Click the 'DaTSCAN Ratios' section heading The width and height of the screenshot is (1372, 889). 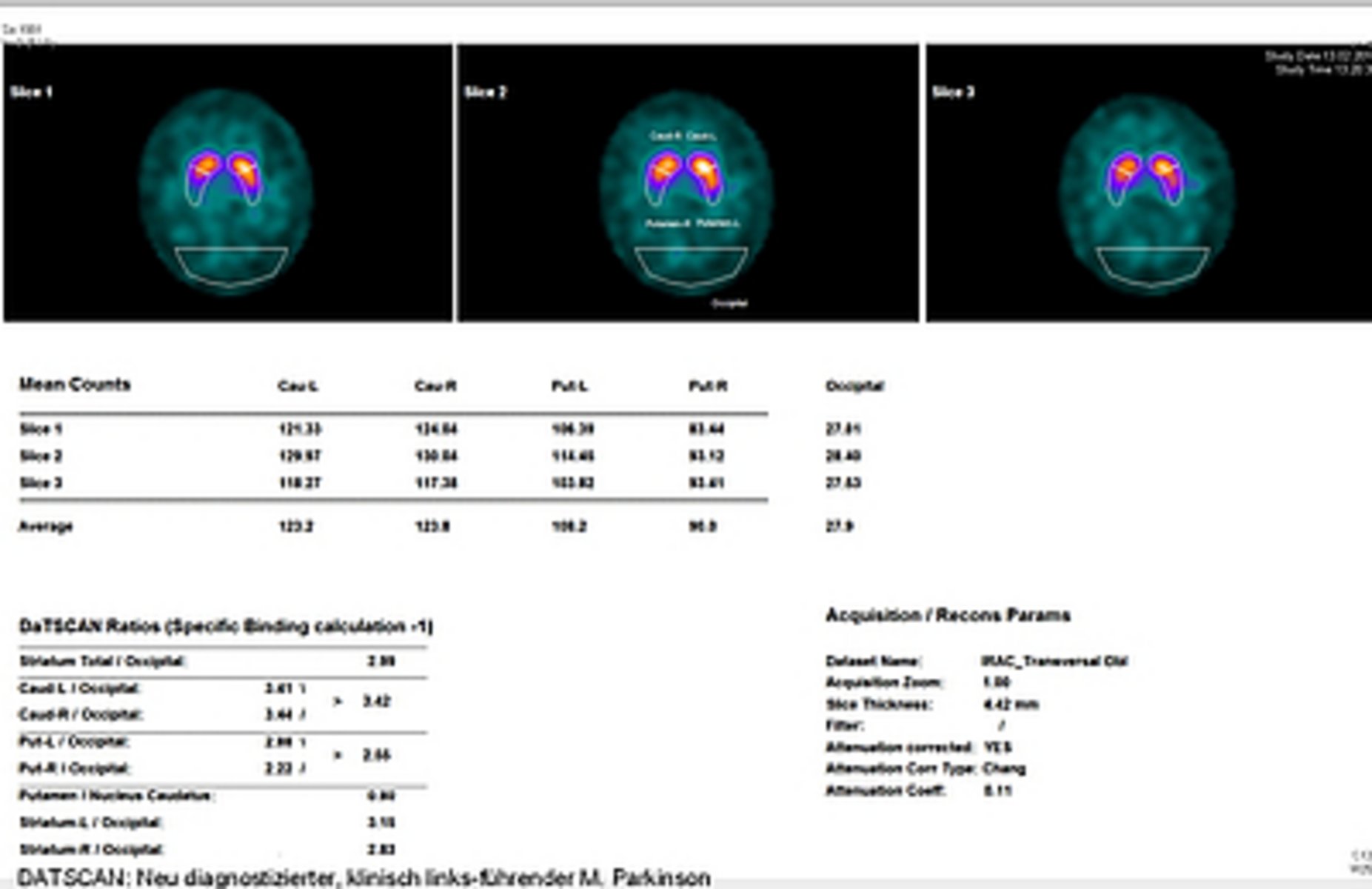(226, 627)
